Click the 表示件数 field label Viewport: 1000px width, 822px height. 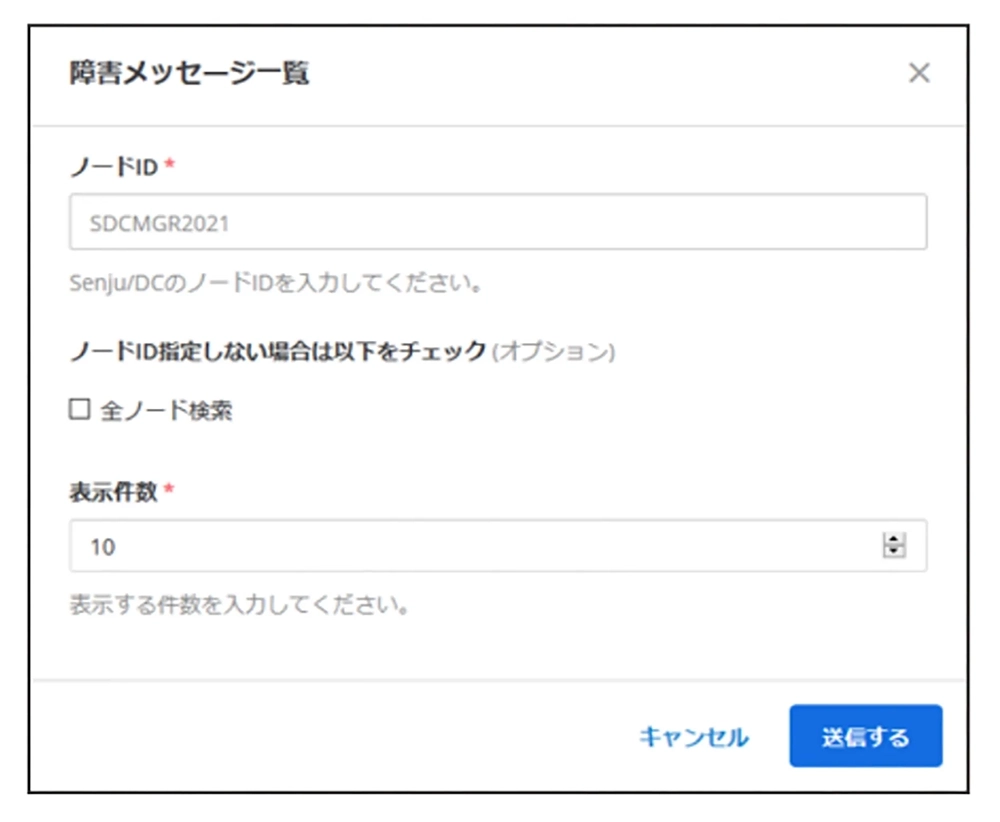tap(114, 491)
